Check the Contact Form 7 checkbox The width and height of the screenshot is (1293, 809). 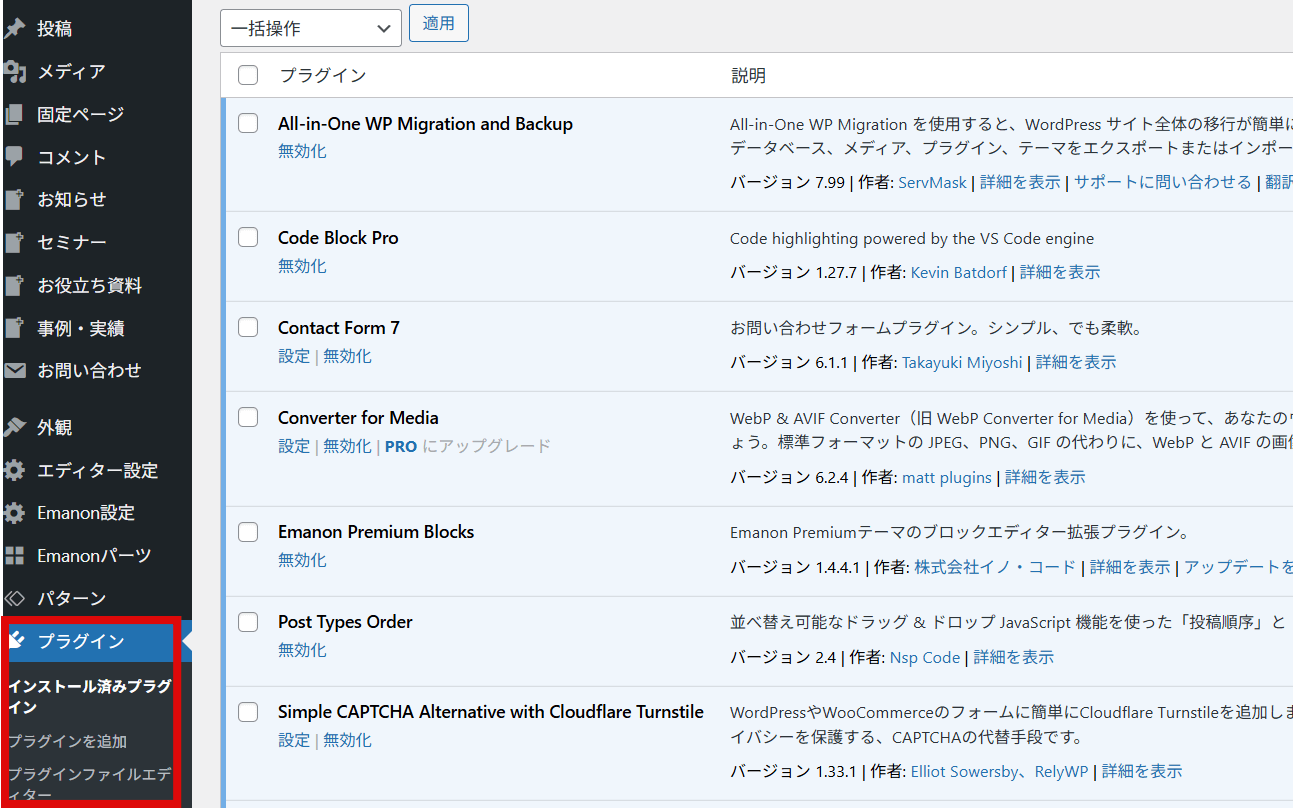[x=248, y=327]
